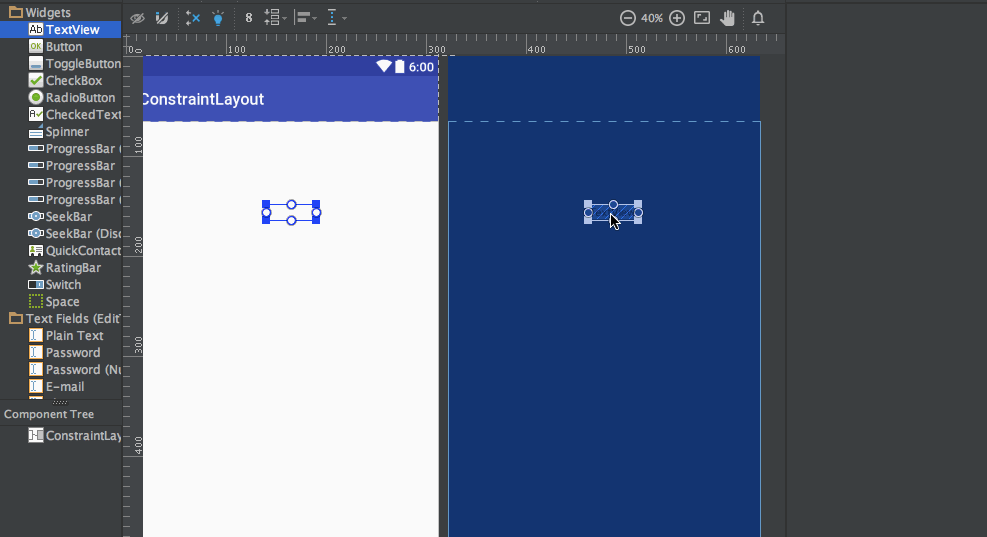Click bottom constraint anchor of design-view widget
Viewport: 987px width, 537px height.
point(291,220)
